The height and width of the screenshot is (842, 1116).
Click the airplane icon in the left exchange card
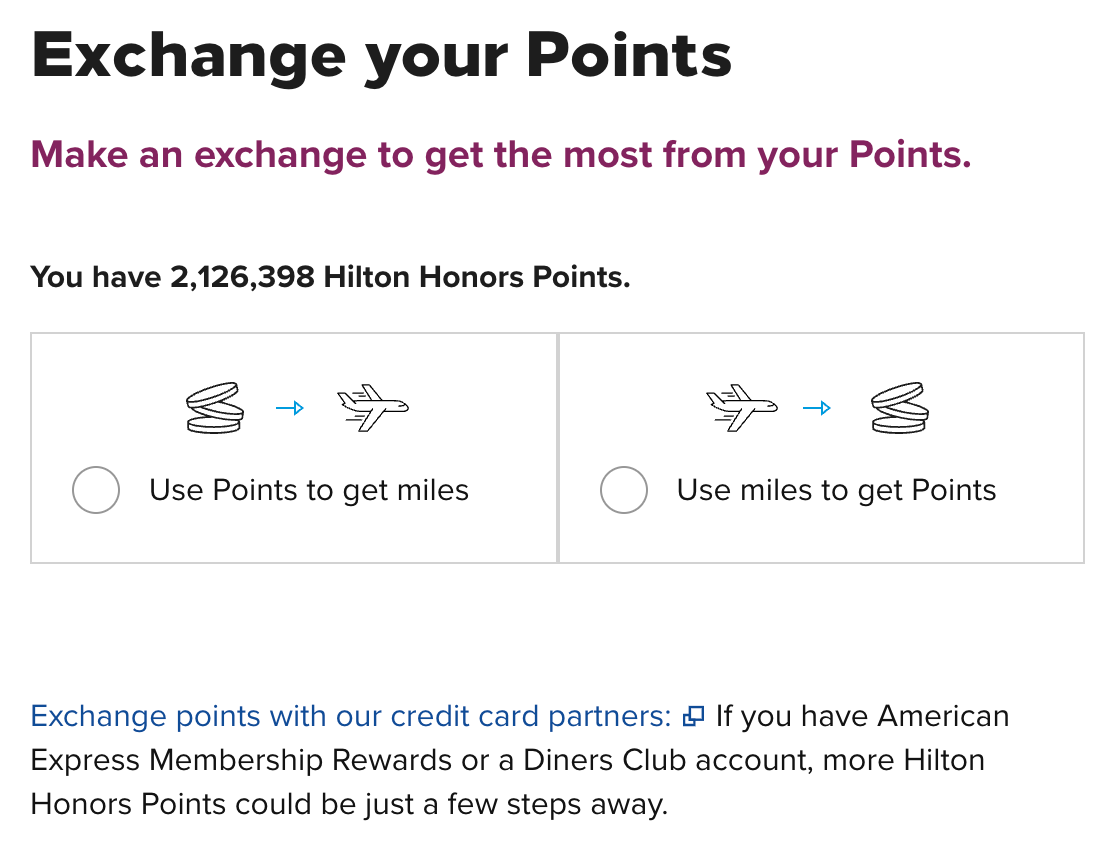coord(375,405)
